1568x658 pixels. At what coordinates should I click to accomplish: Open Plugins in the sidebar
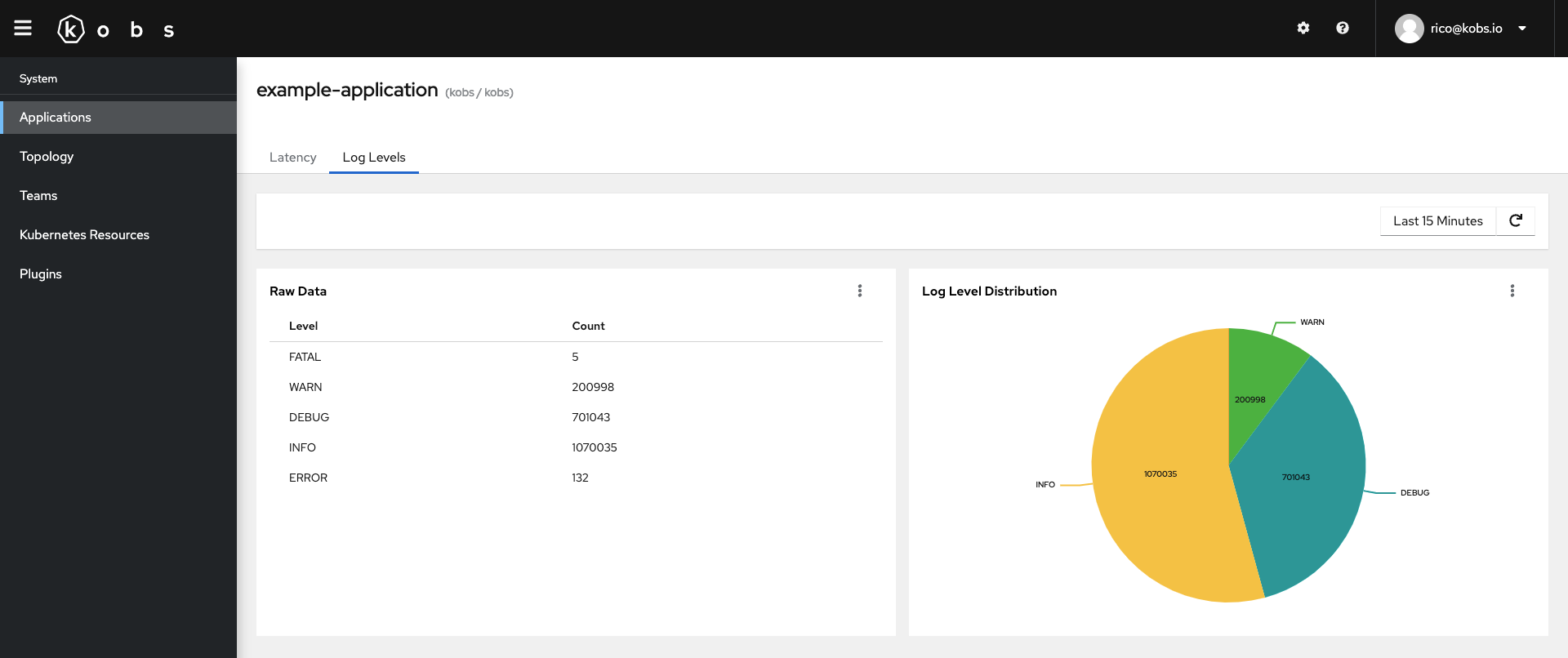[x=118, y=273]
